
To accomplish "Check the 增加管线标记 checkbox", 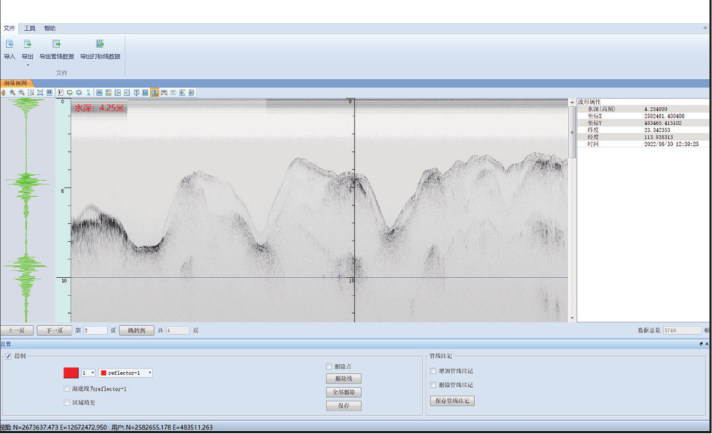I will (433, 371).
